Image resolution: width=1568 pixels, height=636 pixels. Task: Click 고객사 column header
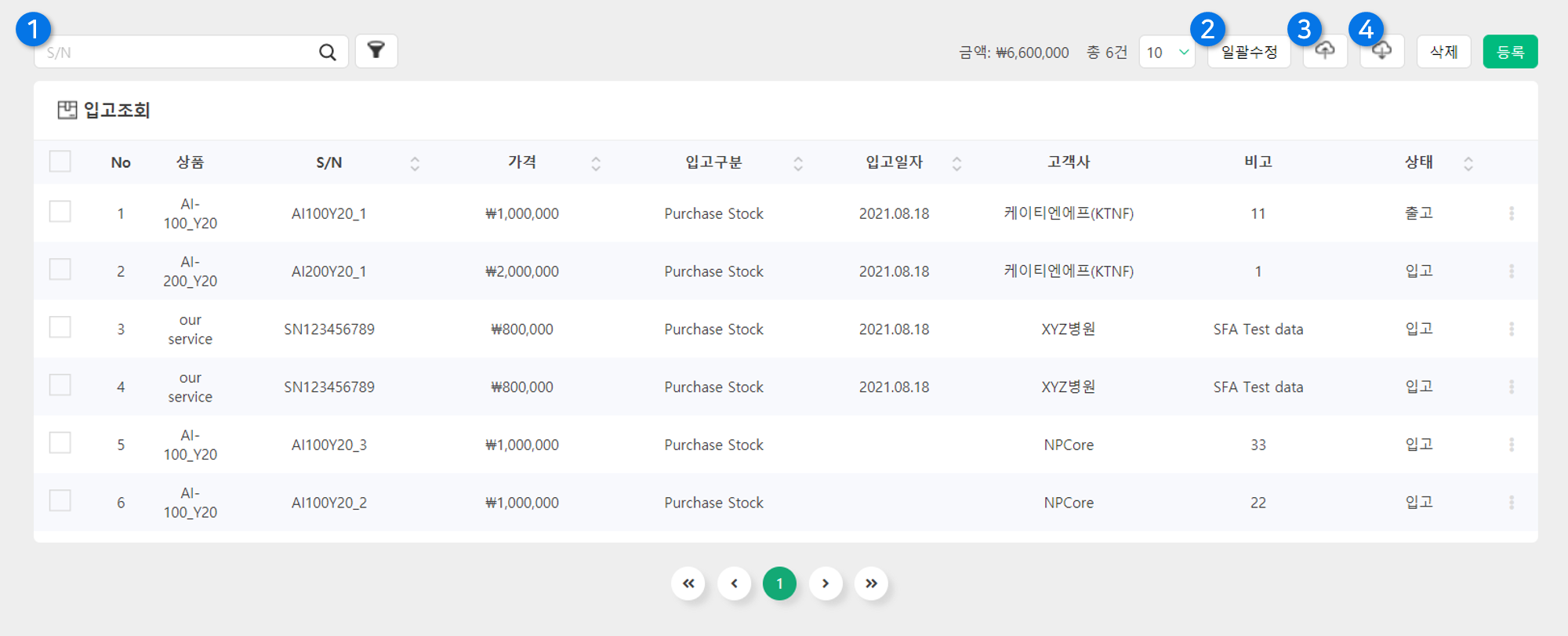pyautogui.click(x=1069, y=162)
